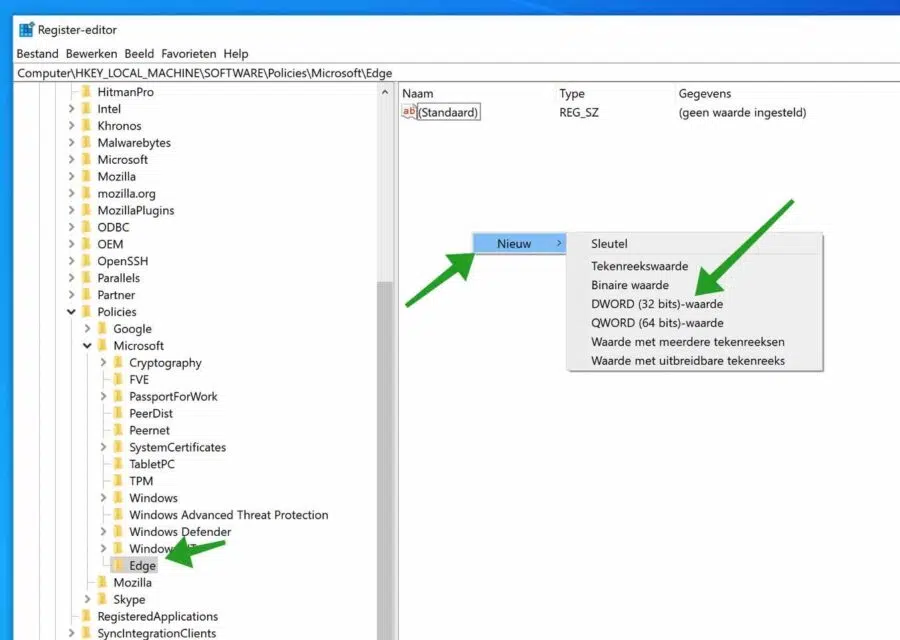The image size is (900, 640).
Task: Click the Type column header
Action: (572, 94)
